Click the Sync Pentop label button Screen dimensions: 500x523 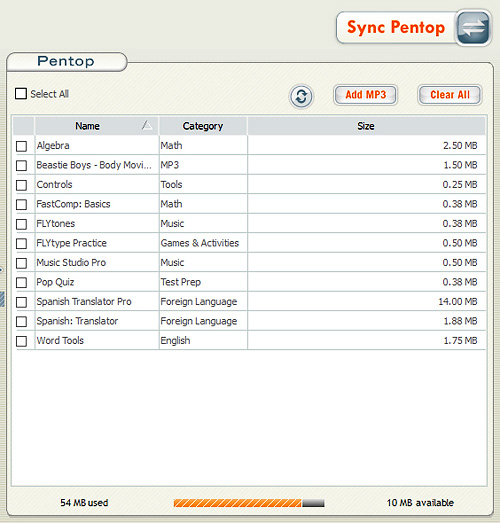pos(396,27)
